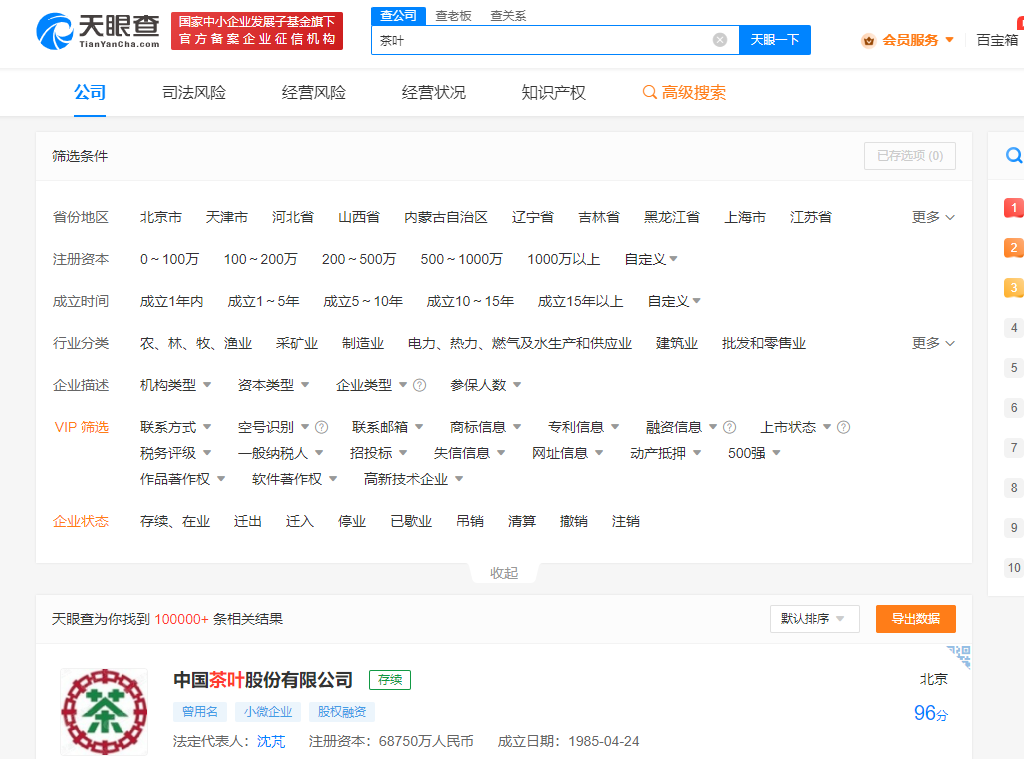
Task: Clear the search box with the X icon
Action: point(718,39)
